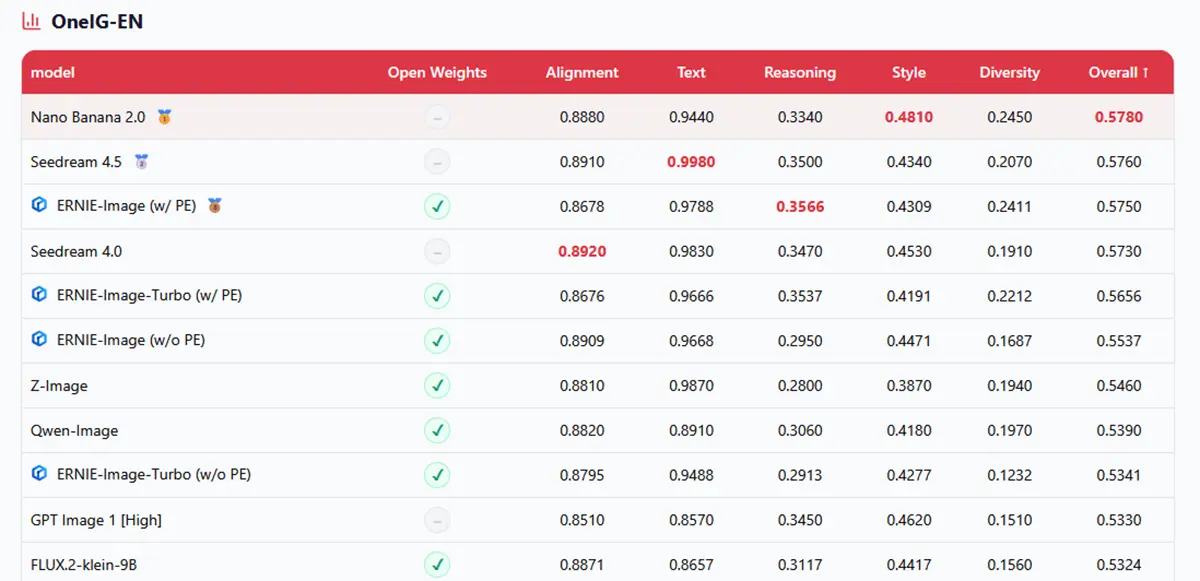1200x581 pixels.
Task: Click the ERNIE logo beside ERNIE-Image-Turbo (w/ PE)
Action: 40,295
